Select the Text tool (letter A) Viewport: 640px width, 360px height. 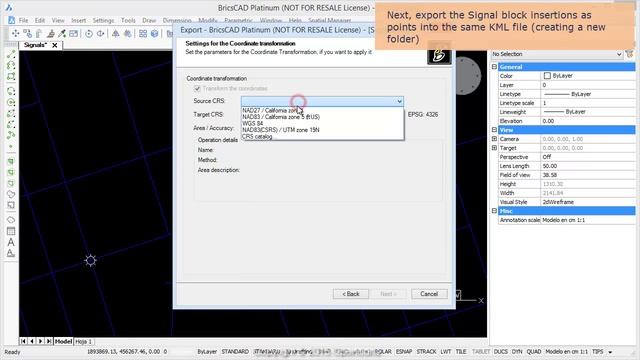pos(11,242)
